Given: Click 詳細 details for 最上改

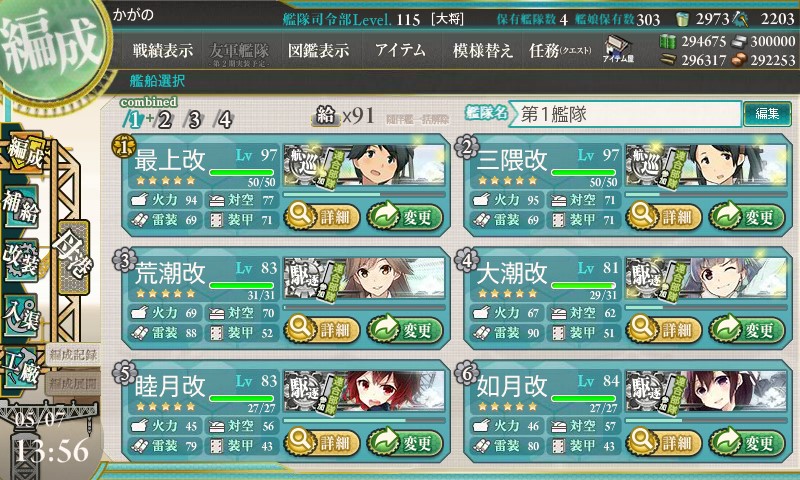Looking at the screenshot, I should pos(321,216).
